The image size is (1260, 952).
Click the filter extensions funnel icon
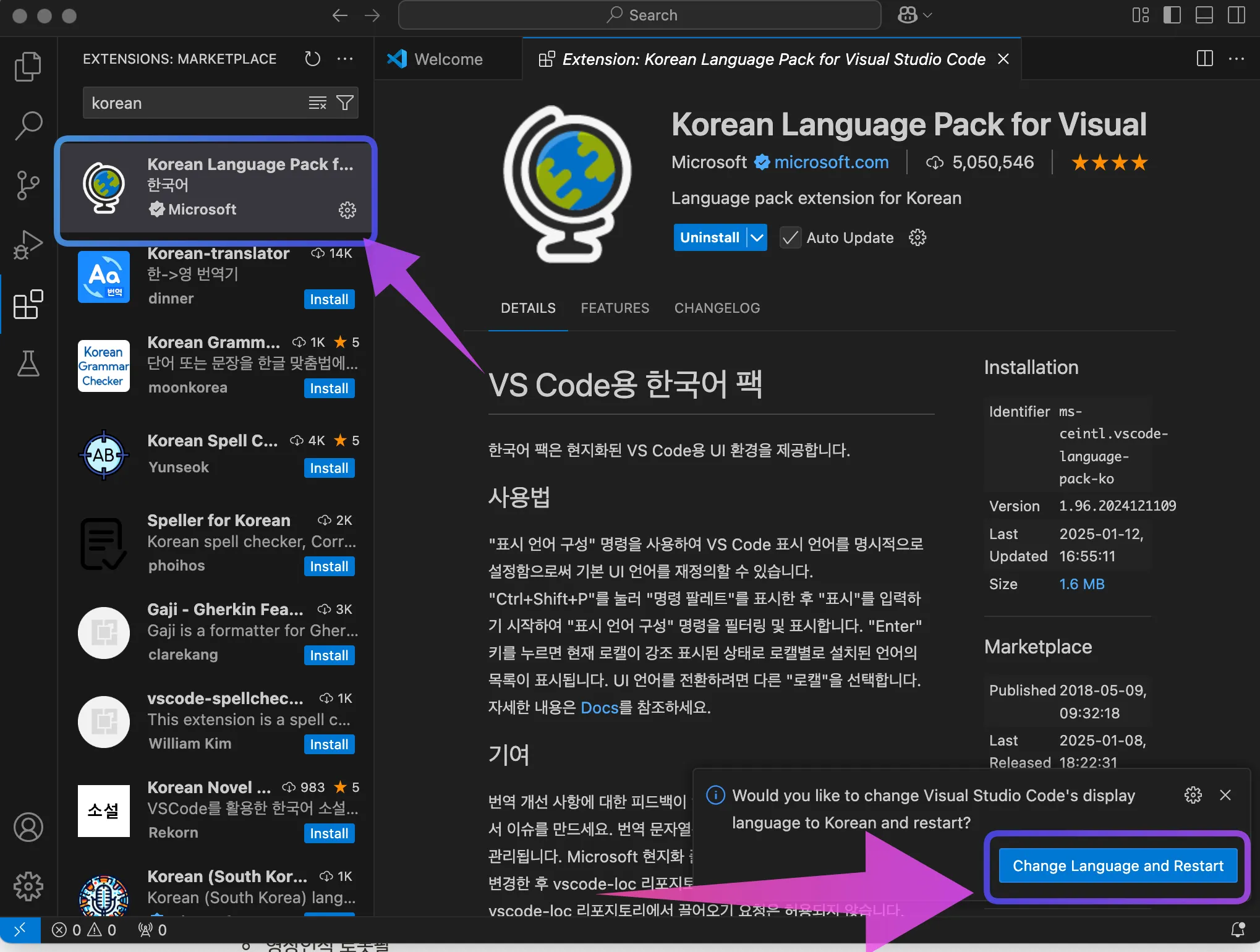(345, 103)
